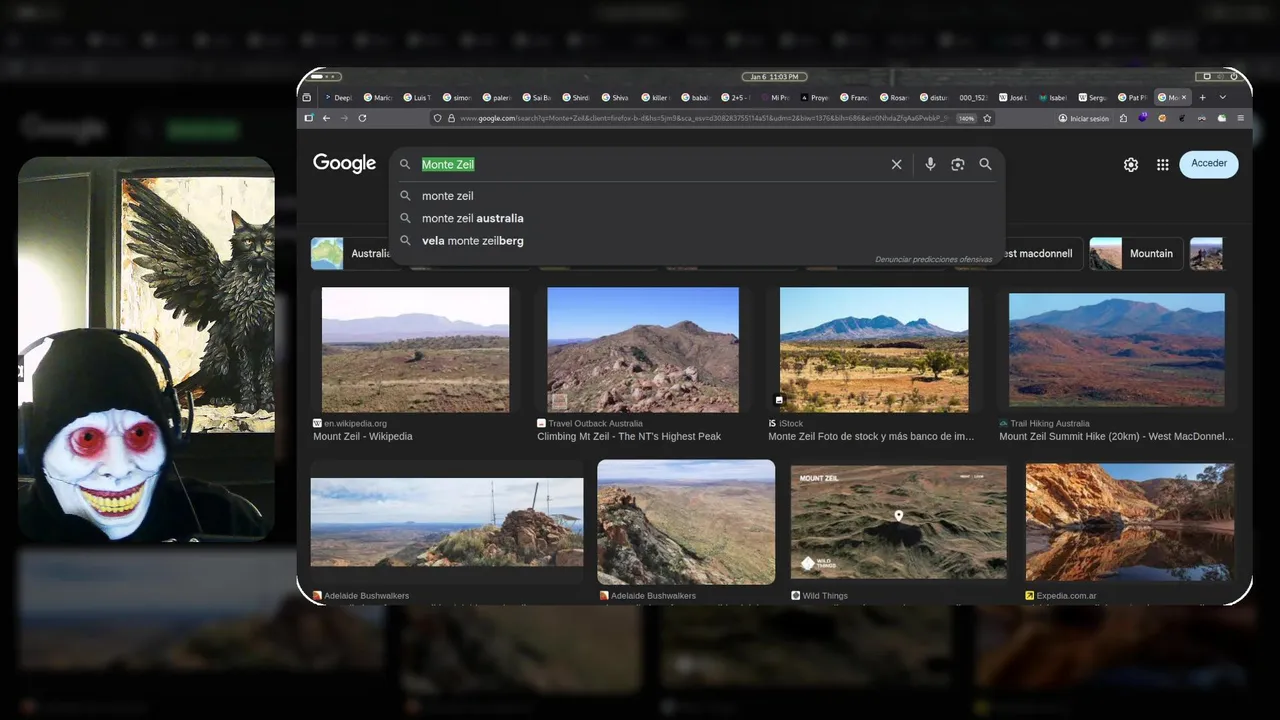1280x720 pixels.
Task: Choose the suggestion "vela monte zeilberg"
Action: coord(697,240)
